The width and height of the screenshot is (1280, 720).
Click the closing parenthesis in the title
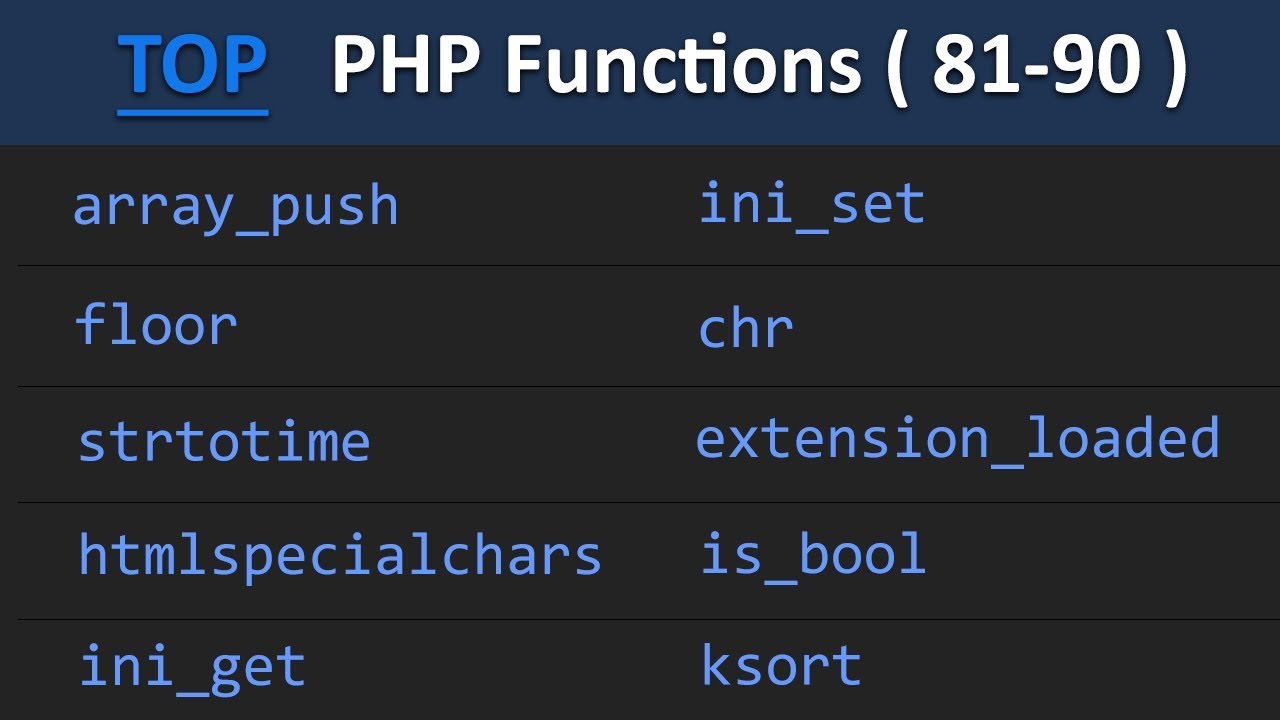(x=1174, y=68)
